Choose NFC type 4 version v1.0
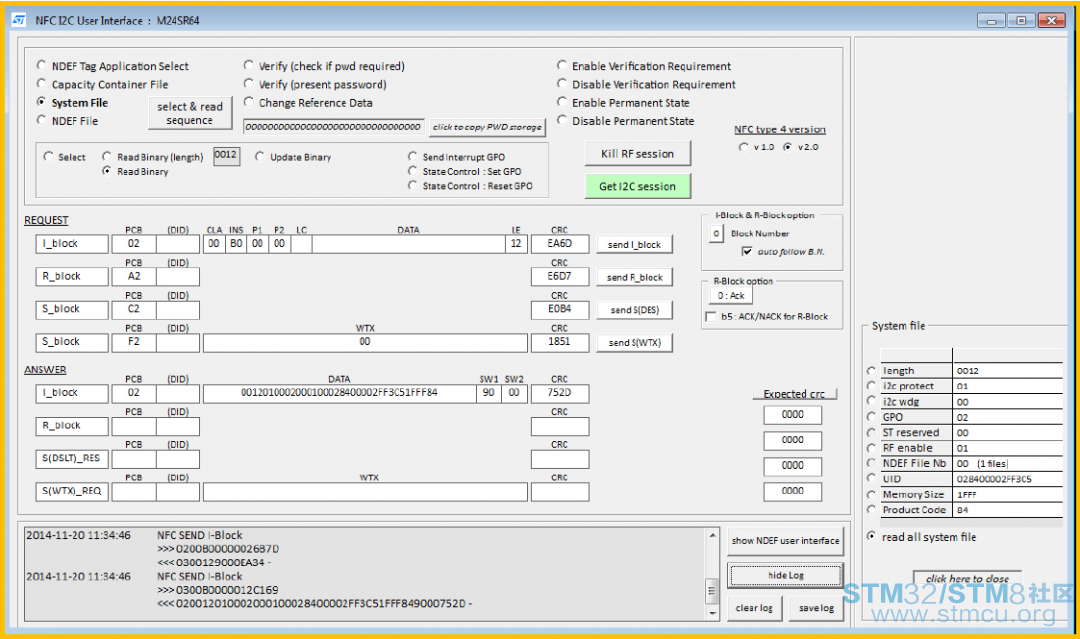The height and width of the screenshot is (639, 1080). (743, 147)
